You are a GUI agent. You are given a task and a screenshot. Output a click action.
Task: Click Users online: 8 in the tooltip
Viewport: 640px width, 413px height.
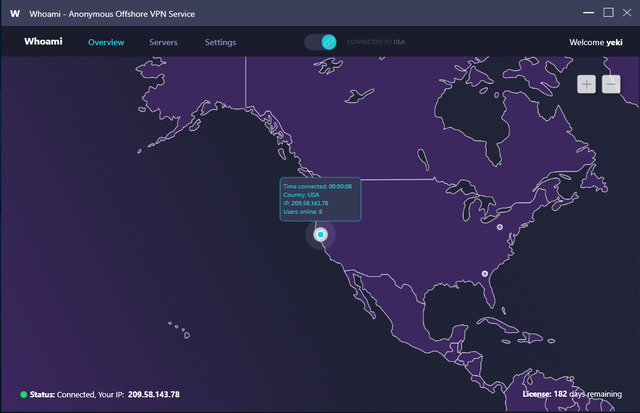[303, 211]
